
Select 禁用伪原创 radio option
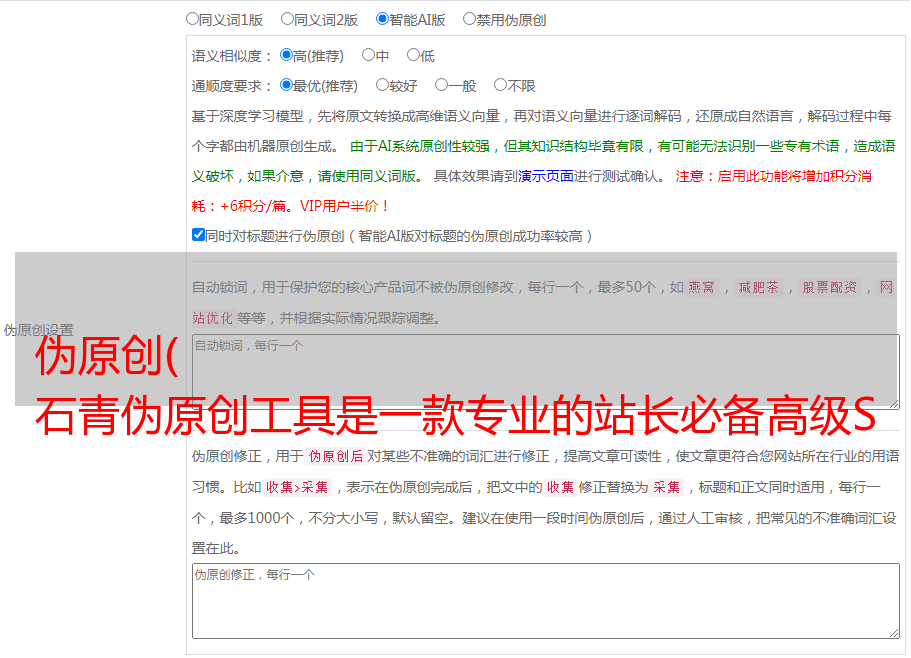pos(469,19)
